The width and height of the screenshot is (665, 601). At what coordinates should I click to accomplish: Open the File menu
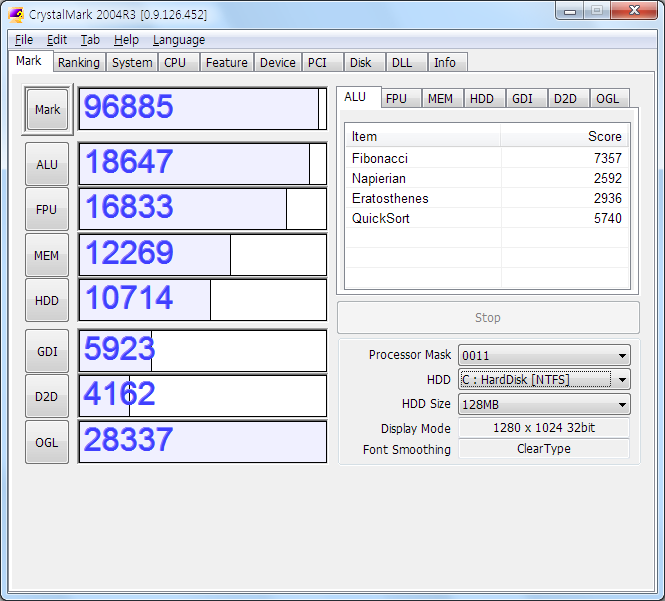tap(24, 40)
